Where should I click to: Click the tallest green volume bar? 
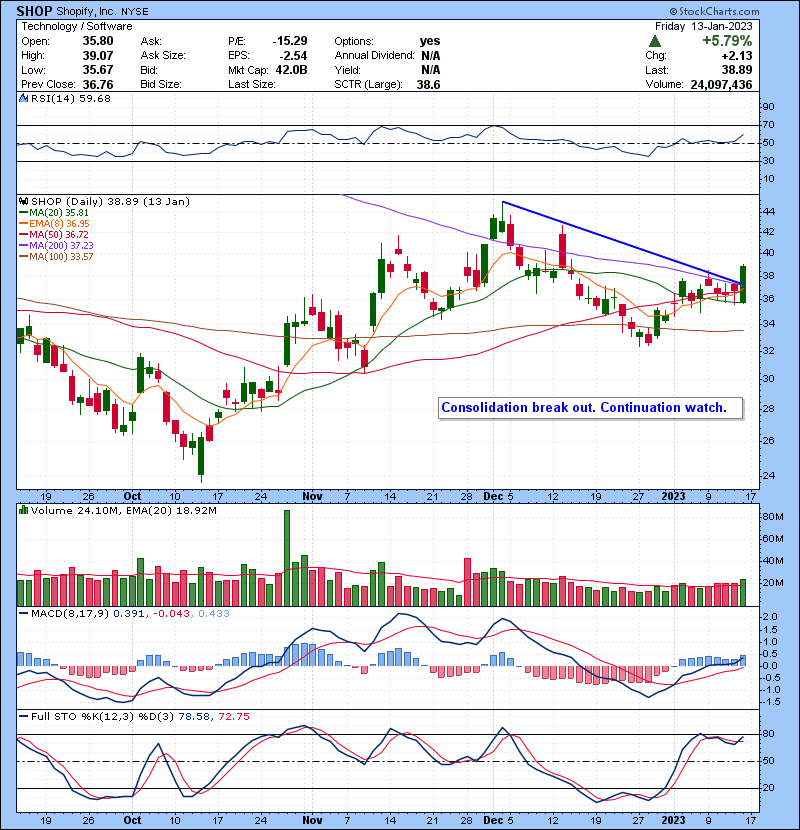pos(287,558)
